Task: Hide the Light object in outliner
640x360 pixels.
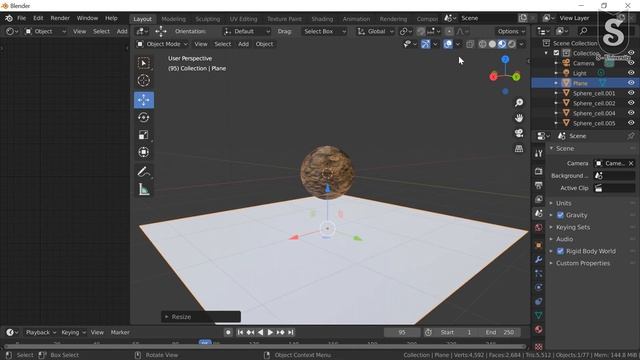Action: point(631,73)
